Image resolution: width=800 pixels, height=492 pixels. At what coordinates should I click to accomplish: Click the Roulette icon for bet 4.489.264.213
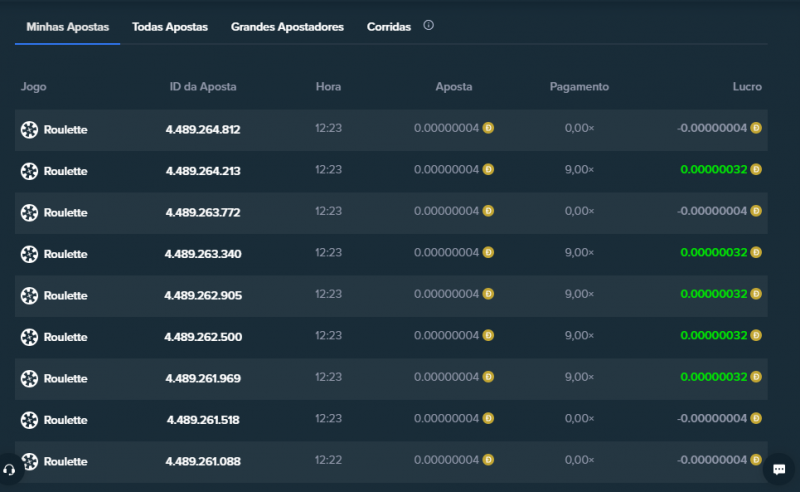click(29, 171)
